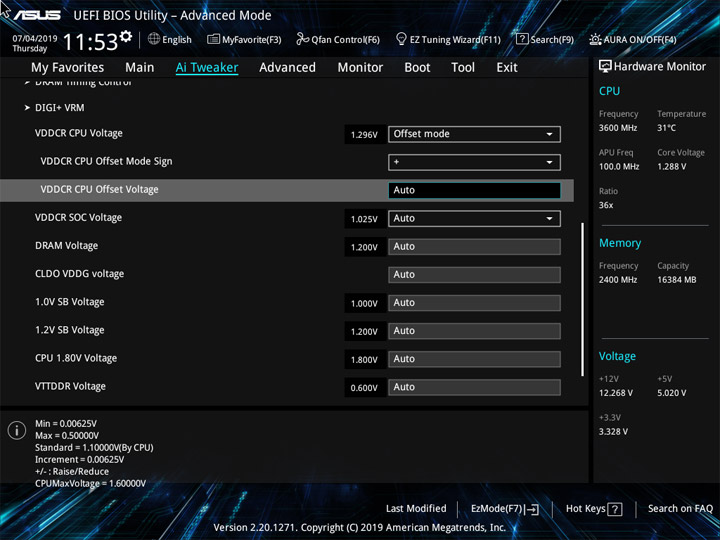Click the 07/04/2019 date

(35, 39)
